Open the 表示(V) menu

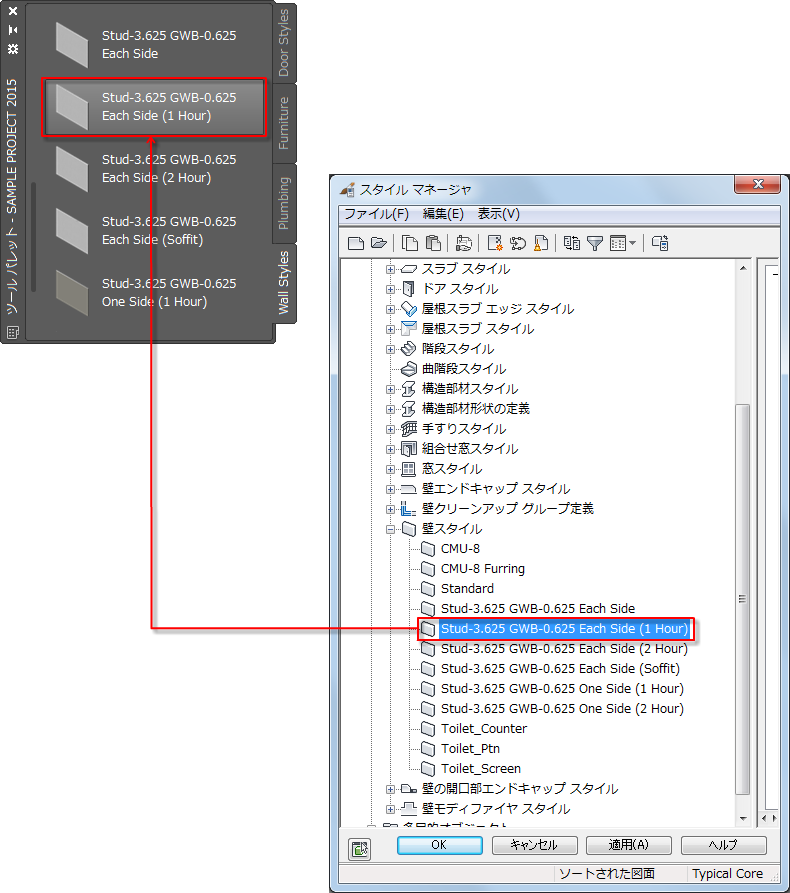click(x=498, y=214)
